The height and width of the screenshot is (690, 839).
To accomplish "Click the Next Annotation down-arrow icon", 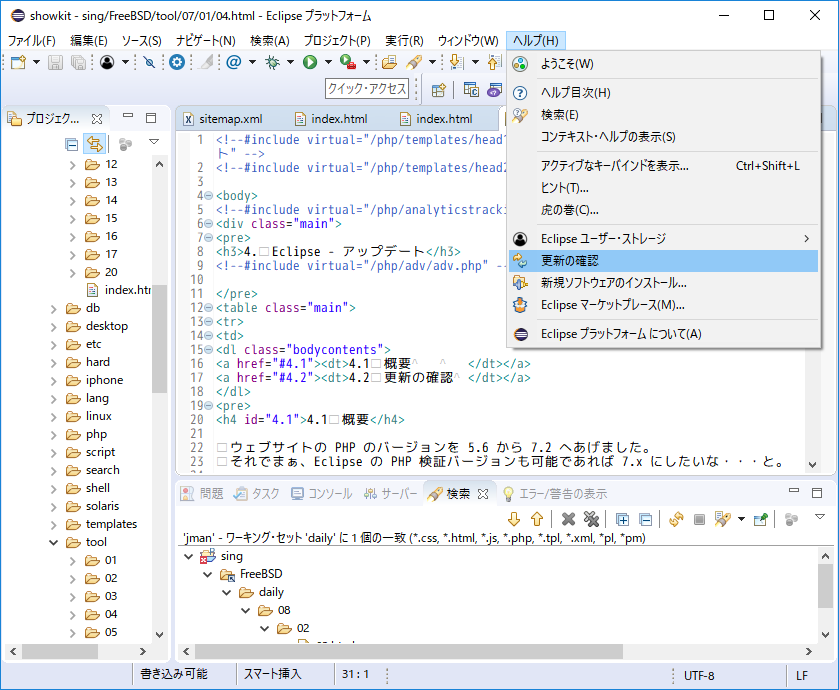I will (x=456, y=63).
